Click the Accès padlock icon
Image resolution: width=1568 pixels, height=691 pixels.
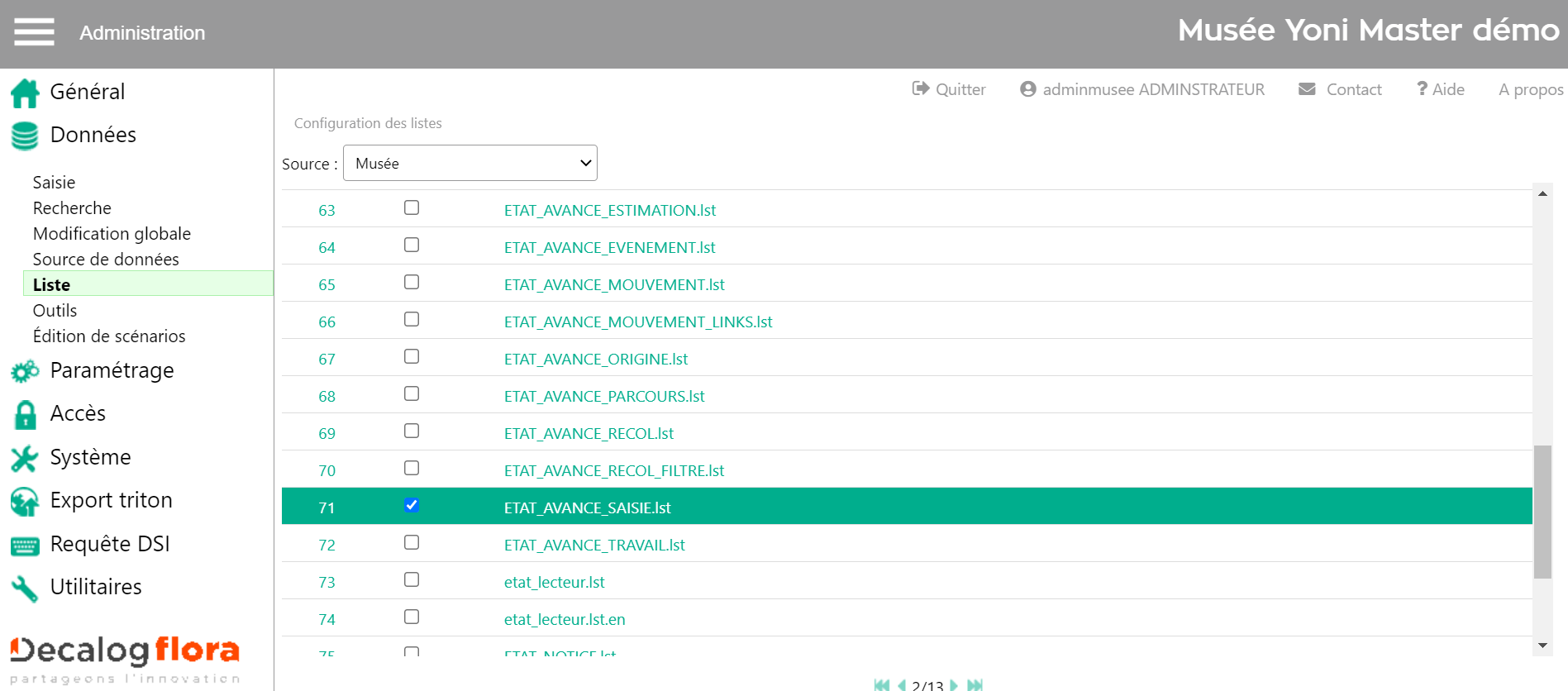click(25, 415)
